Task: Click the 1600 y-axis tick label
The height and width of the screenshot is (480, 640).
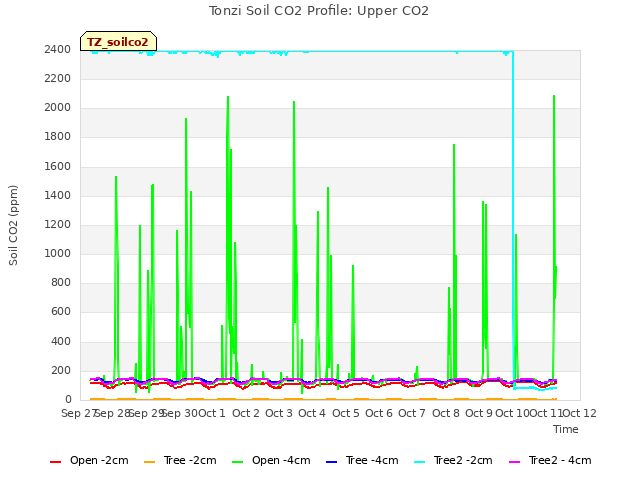Action: tap(58, 167)
